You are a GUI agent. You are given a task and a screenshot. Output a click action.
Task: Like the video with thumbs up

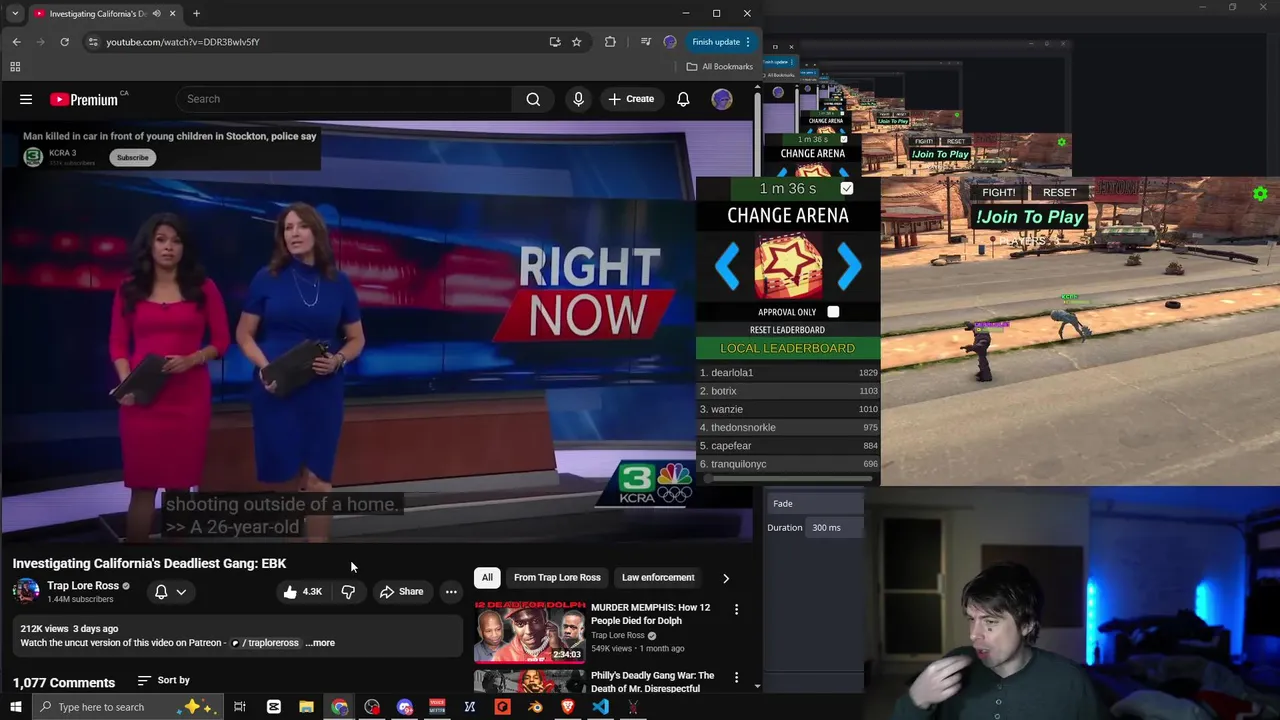301,591
